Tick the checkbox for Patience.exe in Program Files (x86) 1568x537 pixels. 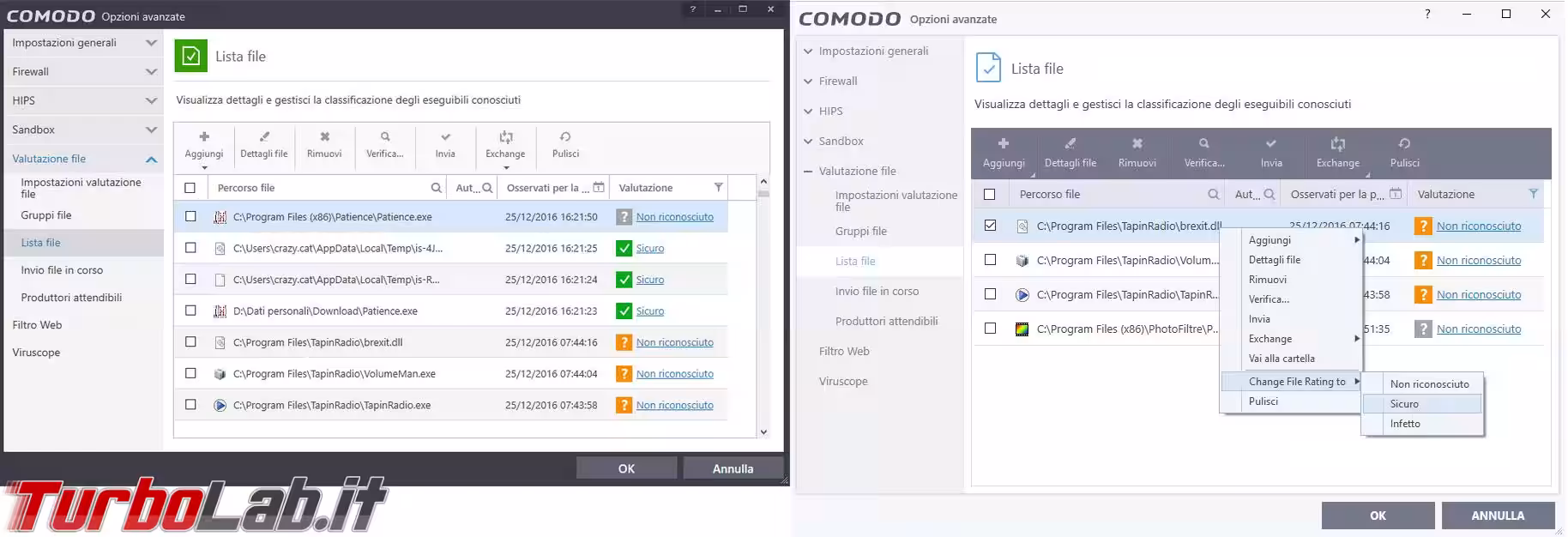(x=190, y=217)
